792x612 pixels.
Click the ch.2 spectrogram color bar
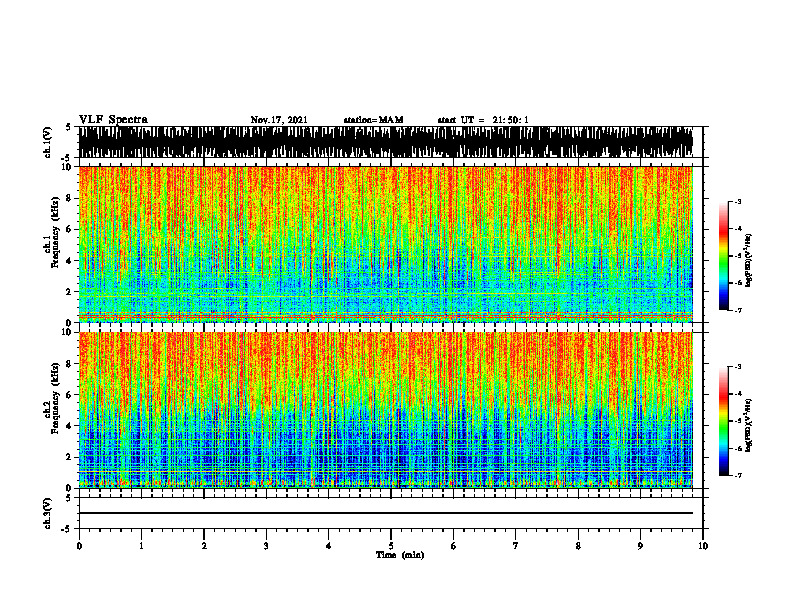tap(723, 421)
